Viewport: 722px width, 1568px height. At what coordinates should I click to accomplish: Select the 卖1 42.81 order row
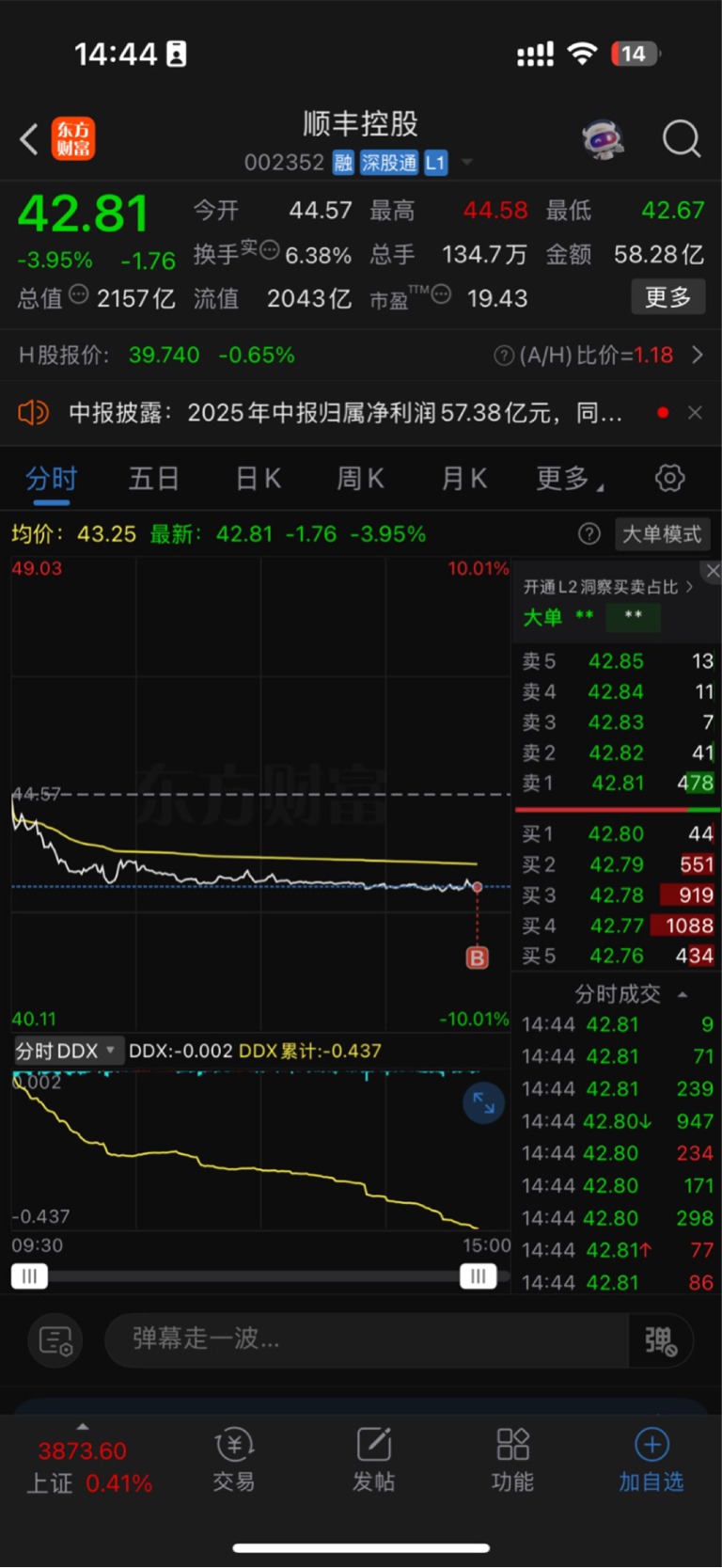(618, 783)
